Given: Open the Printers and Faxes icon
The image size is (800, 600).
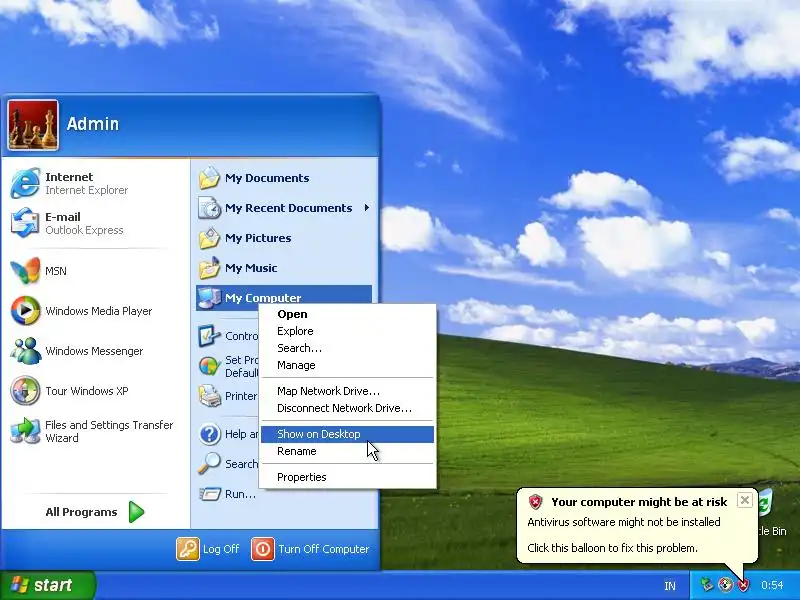Looking at the screenshot, I should point(209,396).
